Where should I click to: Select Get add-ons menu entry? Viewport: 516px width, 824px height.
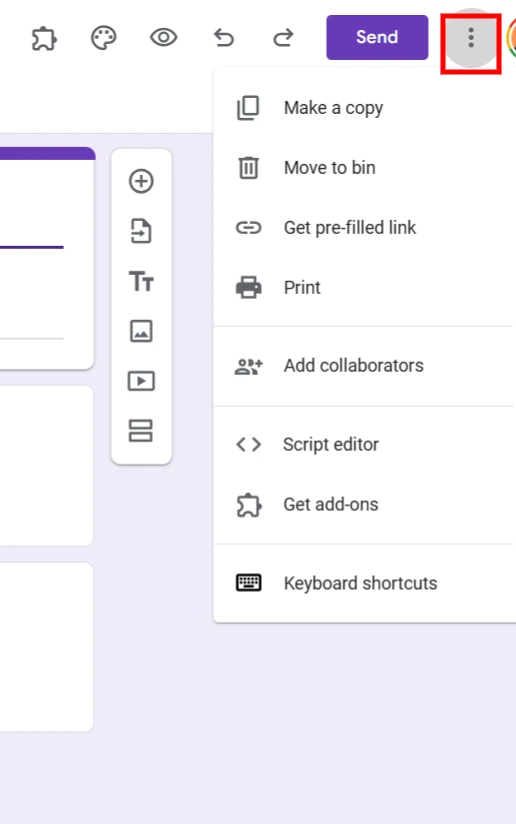click(363, 504)
